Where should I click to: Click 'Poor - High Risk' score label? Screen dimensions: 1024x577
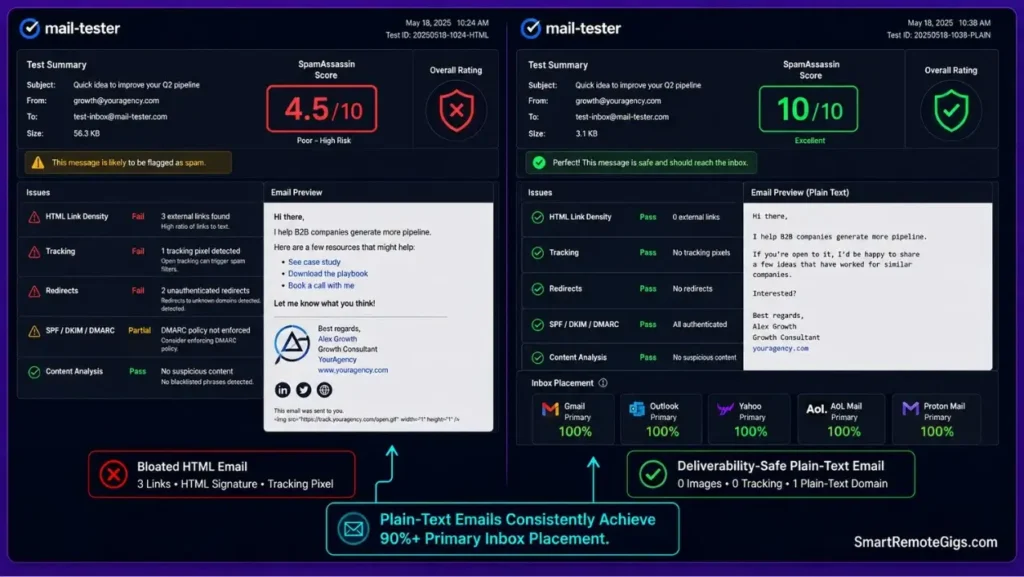tap(323, 140)
